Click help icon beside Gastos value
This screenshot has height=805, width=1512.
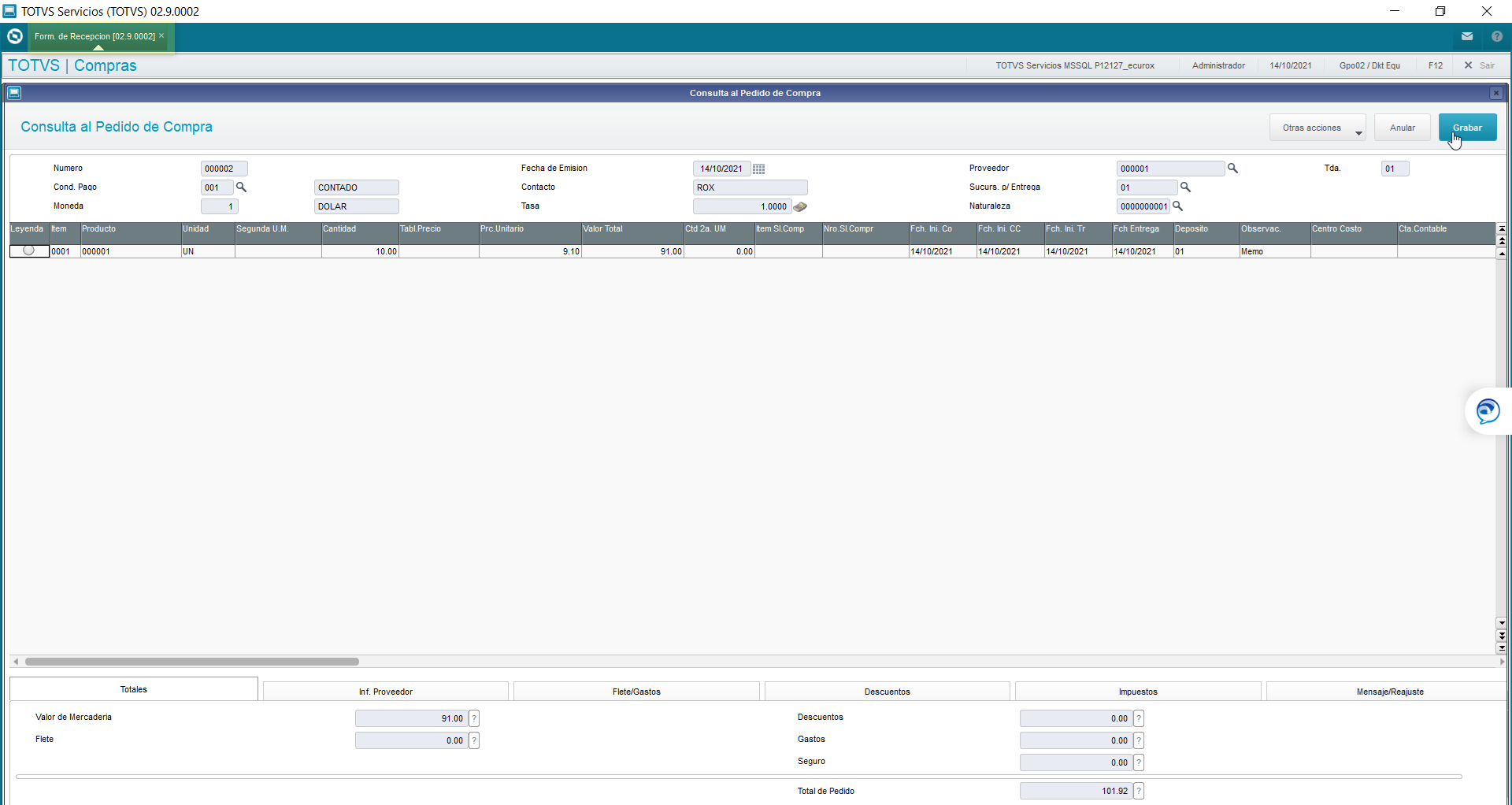point(1139,740)
